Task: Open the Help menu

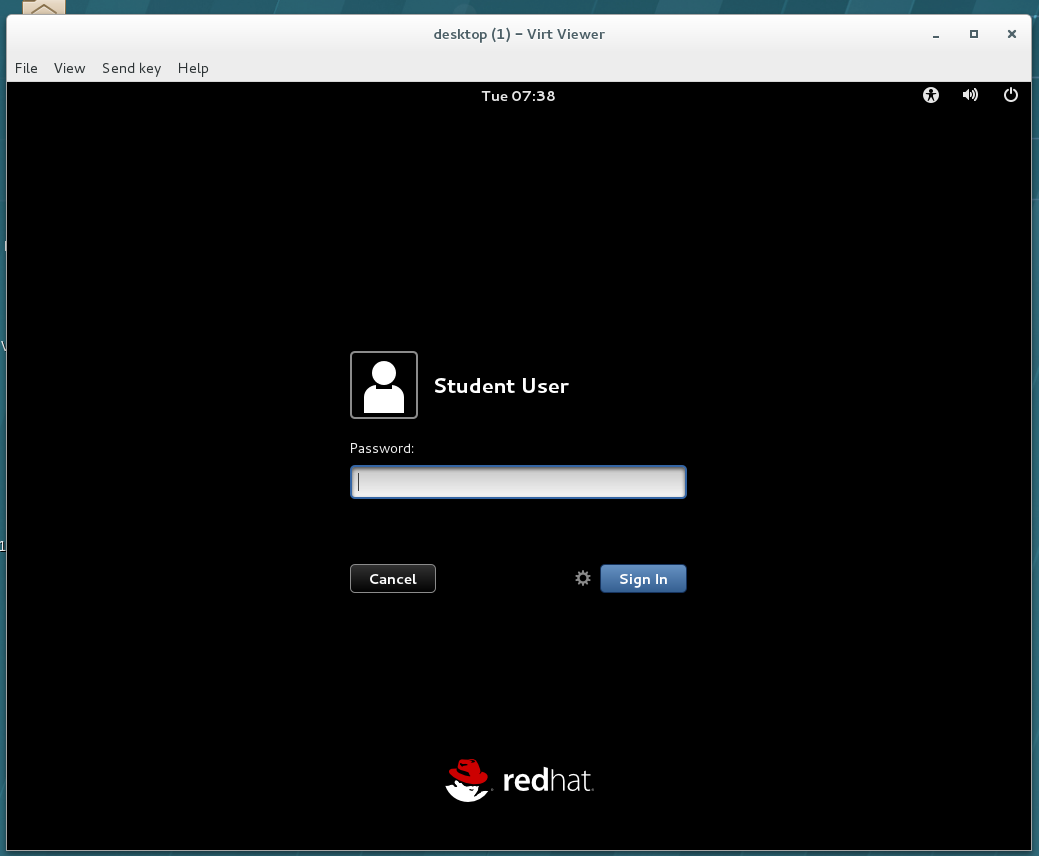Action: (193, 68)
